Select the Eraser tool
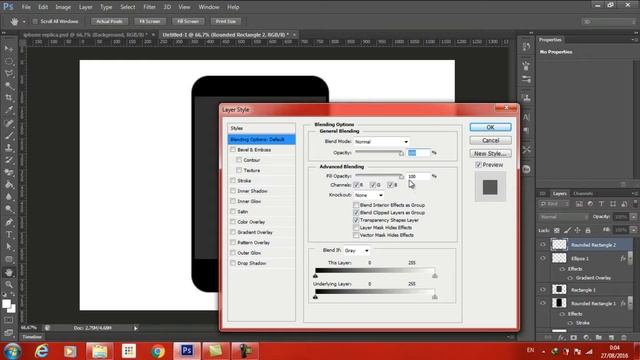The height and width of the screenshot is (360, 640). click(9, 172)
